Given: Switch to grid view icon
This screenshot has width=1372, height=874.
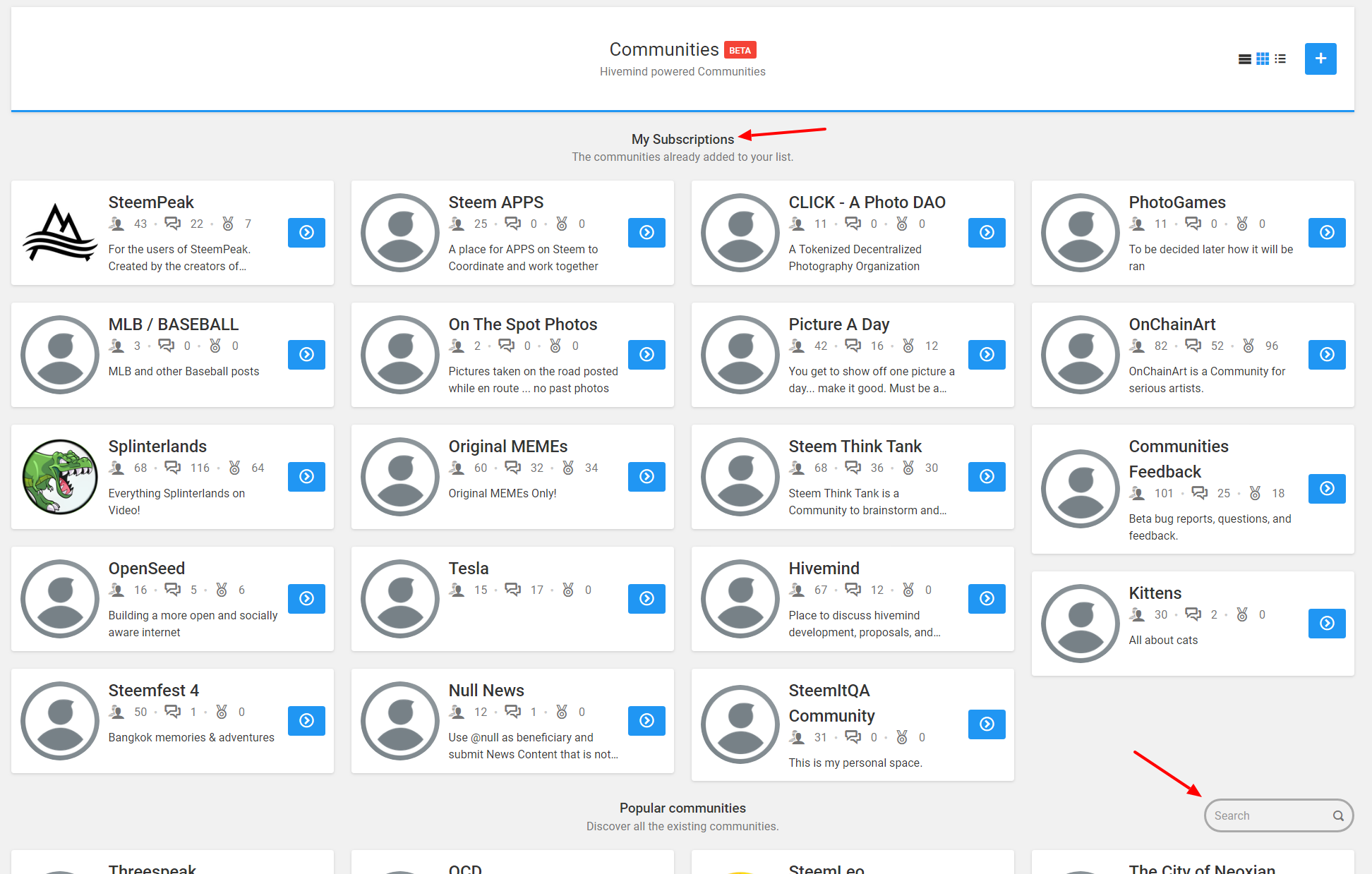Looking at the screenshot, I should [x=1263, y=59].
